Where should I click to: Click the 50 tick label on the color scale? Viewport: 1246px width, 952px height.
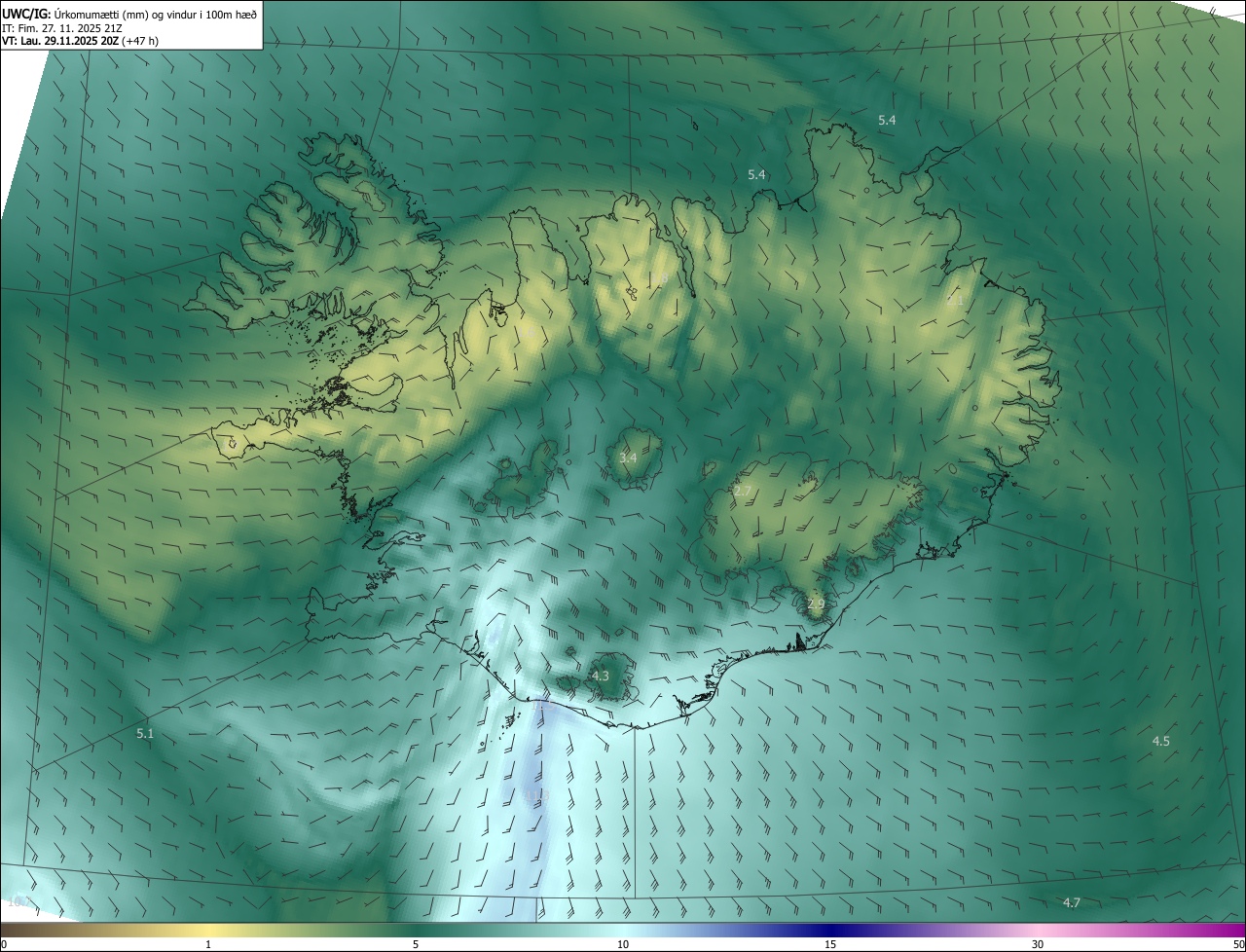point(1238,944)
